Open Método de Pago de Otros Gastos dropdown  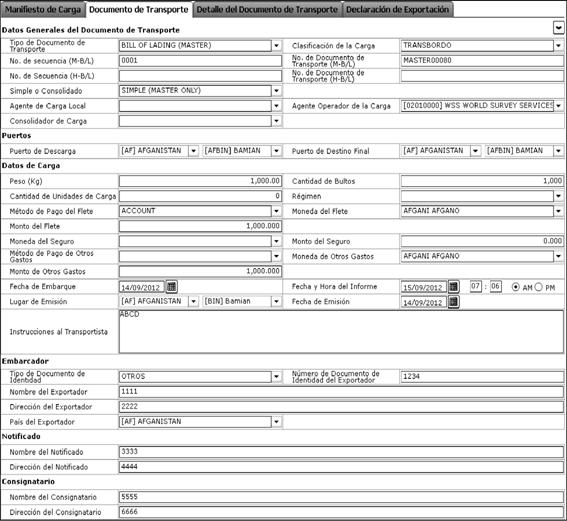tap(276, 256)
